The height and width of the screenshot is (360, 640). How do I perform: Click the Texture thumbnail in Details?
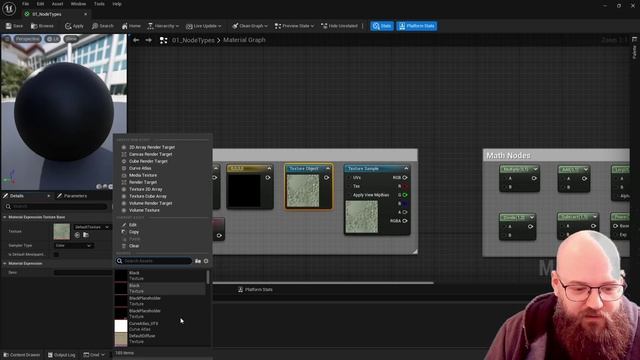coord(62,231)
